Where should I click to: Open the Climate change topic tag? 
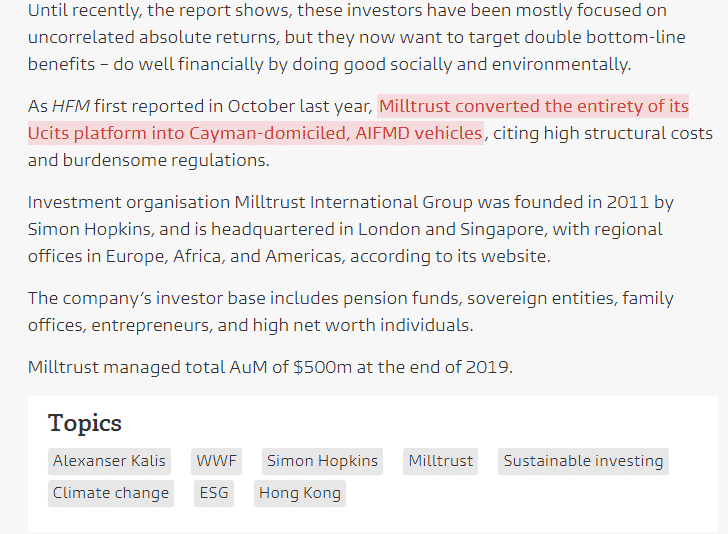tap(111, 493)
